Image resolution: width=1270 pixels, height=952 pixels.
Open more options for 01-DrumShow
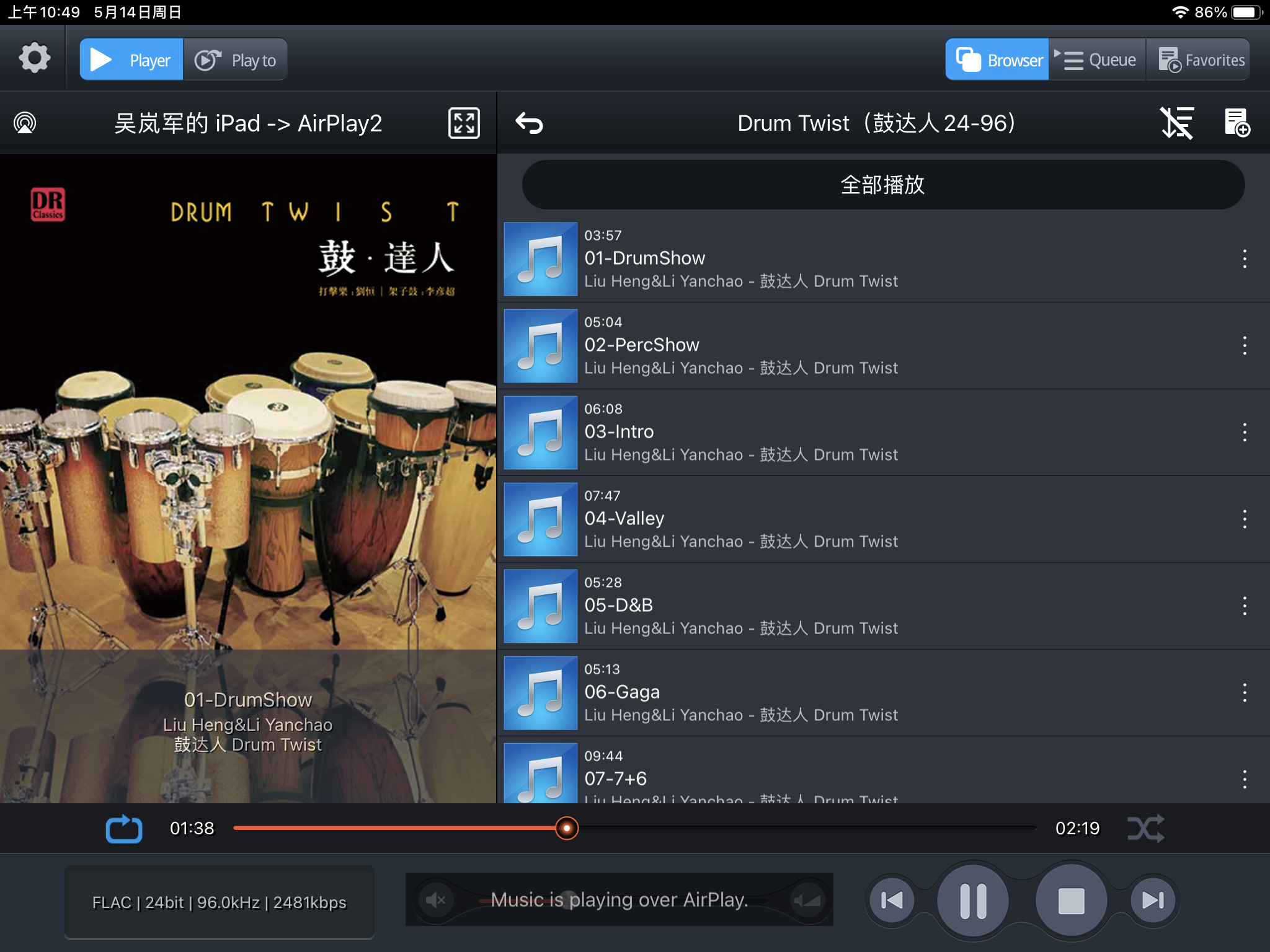(1244, 259)
